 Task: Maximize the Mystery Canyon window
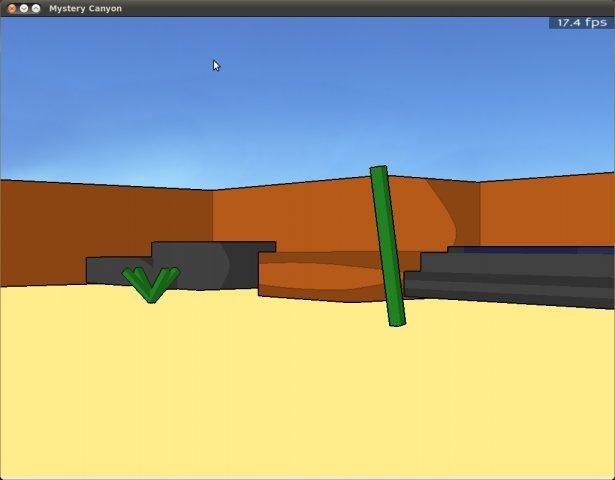click(36, 8)
